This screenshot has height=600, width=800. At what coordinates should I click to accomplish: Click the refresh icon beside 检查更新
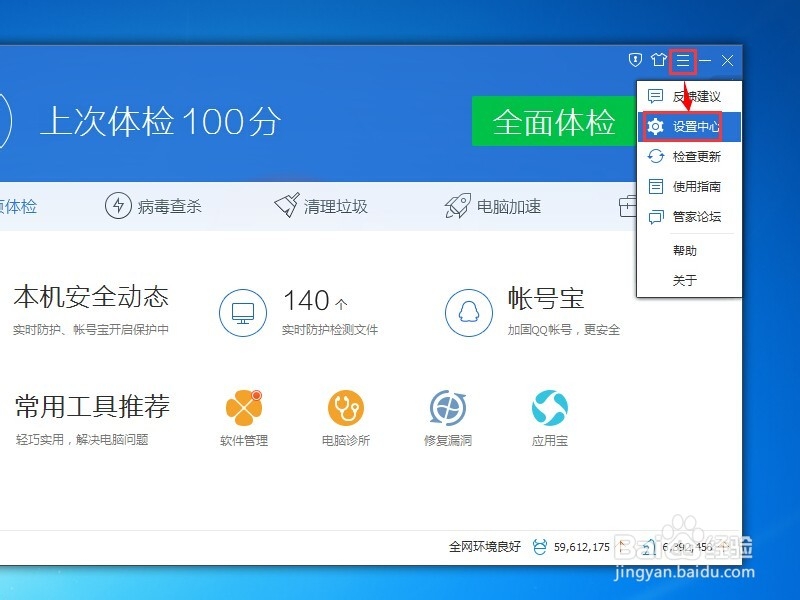tap(656, 156)
